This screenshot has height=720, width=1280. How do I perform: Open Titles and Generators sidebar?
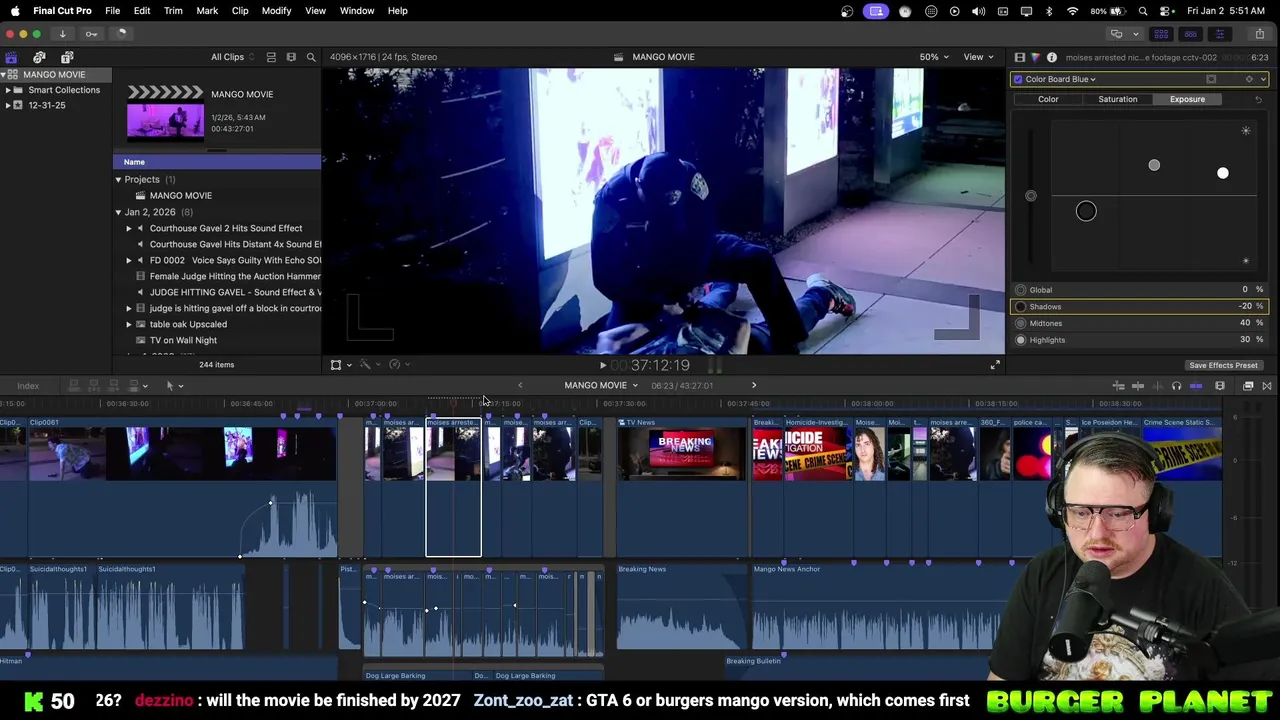67,57
